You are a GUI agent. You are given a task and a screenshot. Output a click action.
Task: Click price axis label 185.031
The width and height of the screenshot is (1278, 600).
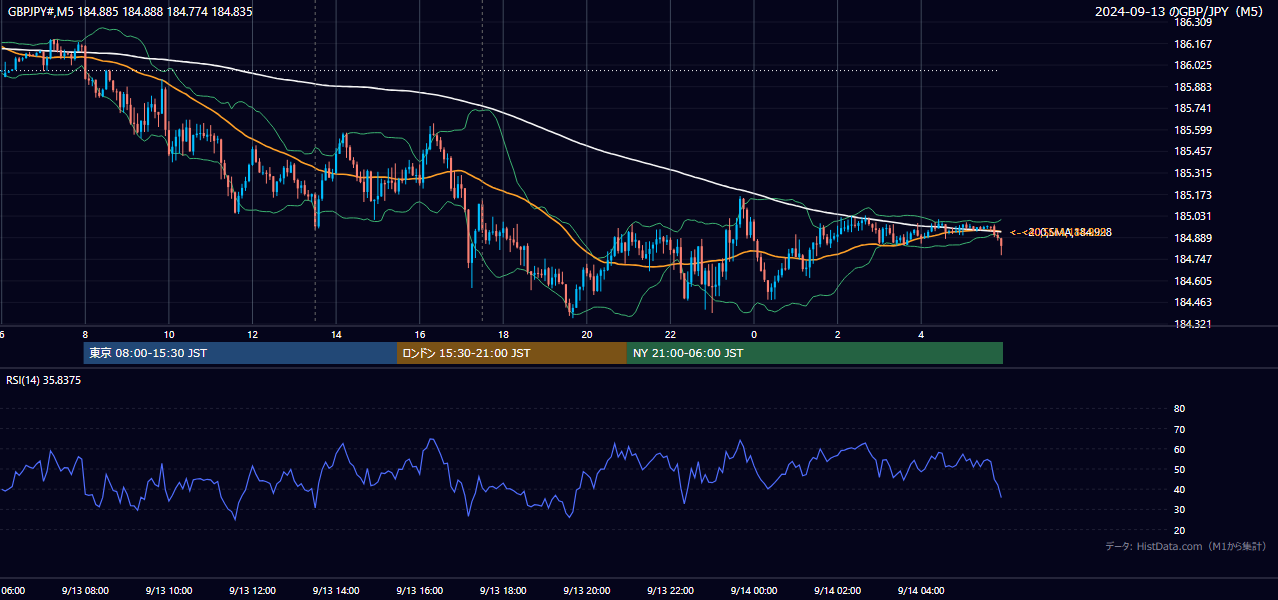point(1192,216)
